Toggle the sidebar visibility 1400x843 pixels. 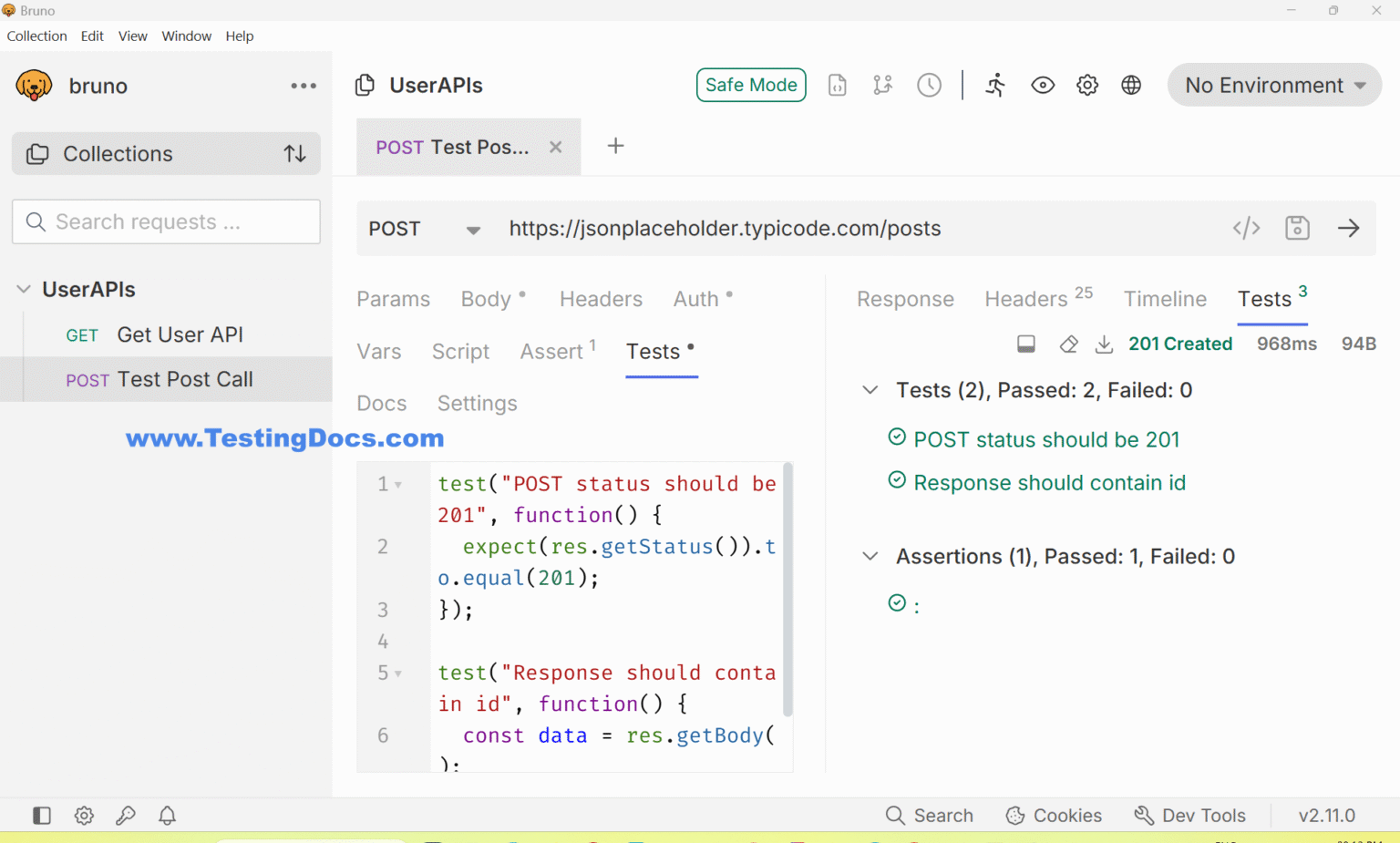click(x=41, y=815)
